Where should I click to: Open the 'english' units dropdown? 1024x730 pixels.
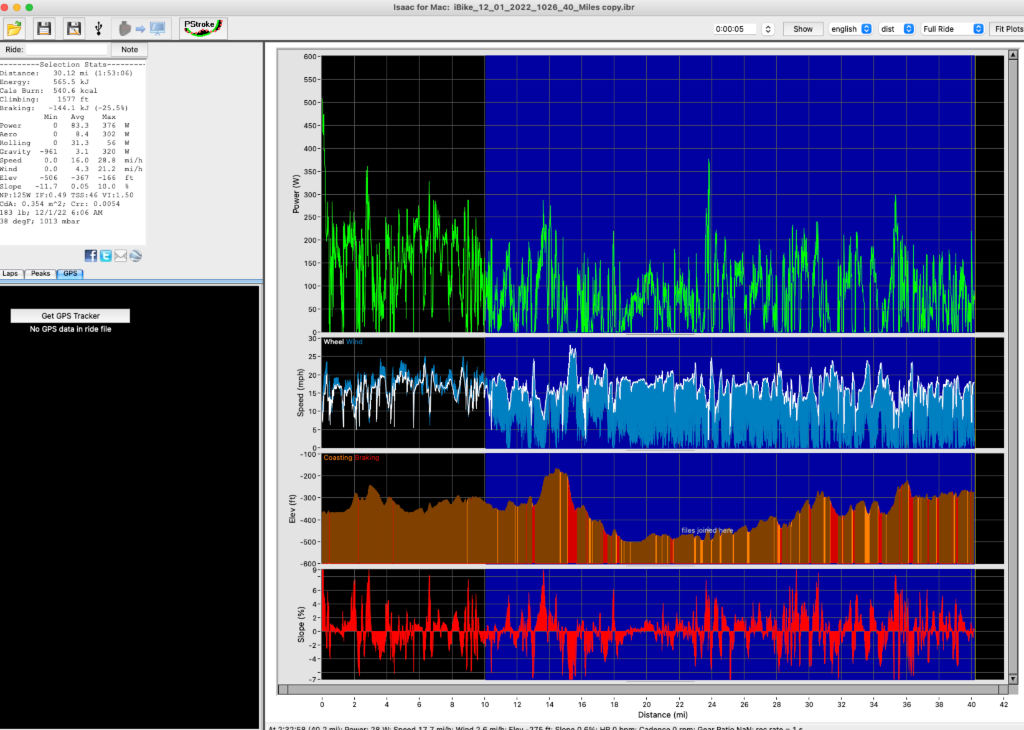click(850, 28)
